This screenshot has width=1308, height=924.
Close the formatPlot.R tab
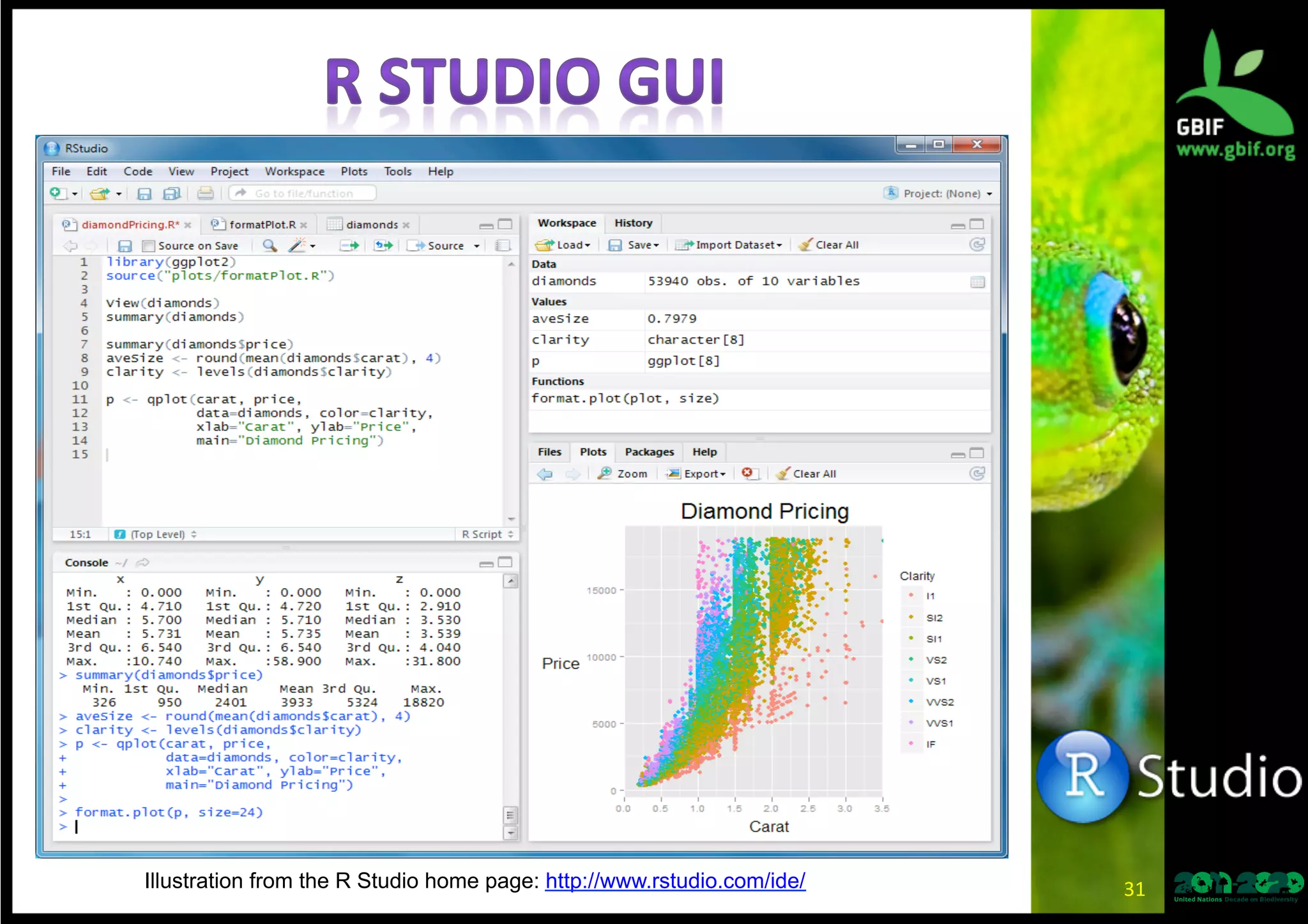303,225
